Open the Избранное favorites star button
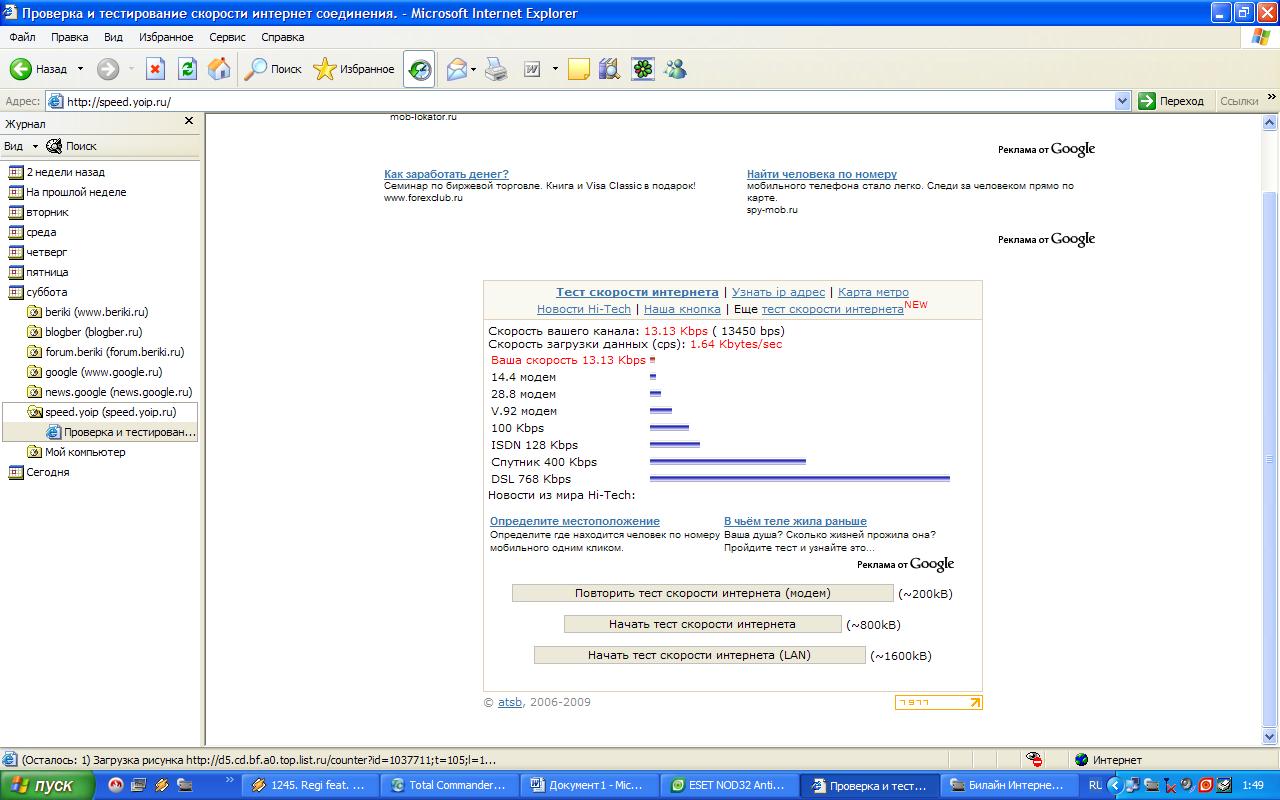 (x=354, y=69)
